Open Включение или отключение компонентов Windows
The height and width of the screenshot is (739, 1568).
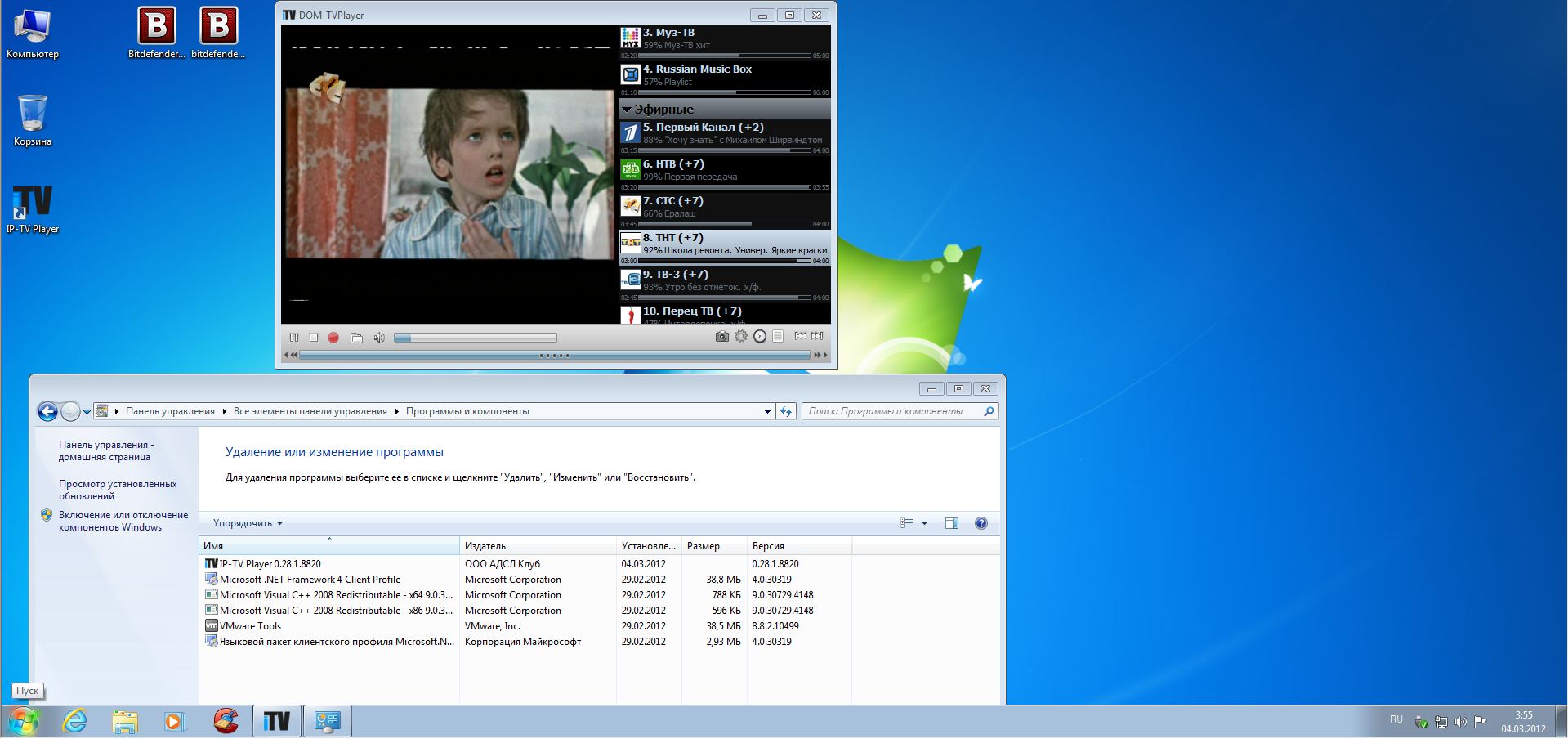[123, 521]
